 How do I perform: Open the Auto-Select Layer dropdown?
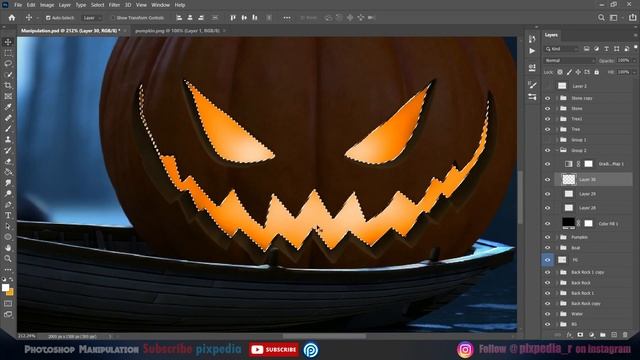coord(92,18)
